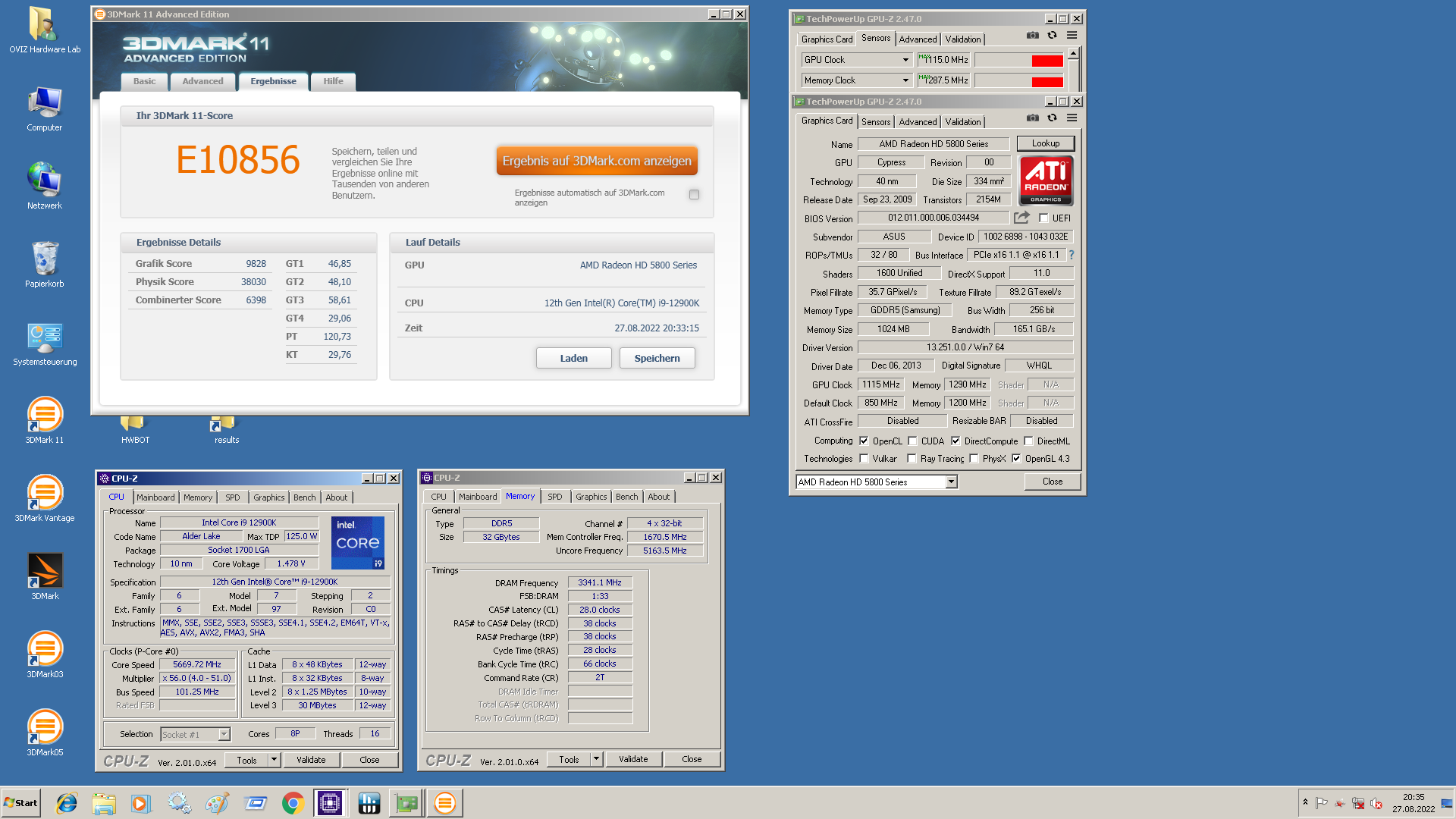Launch the 3DMark05 desktop shortcut
Screen dimensions: 1456x819
(45, 733)
